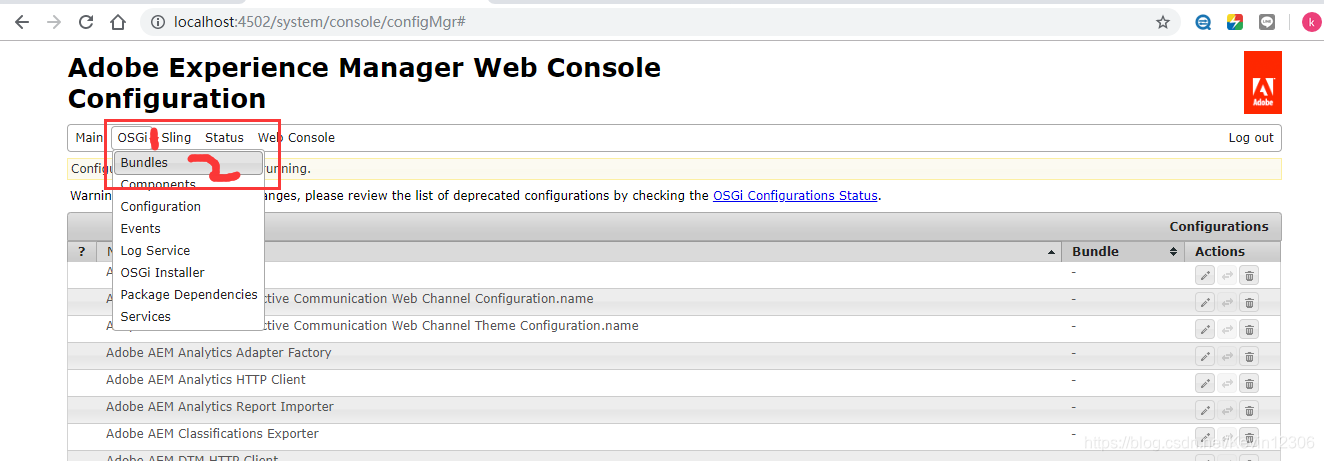1324x461 pixels.
Task: Click the Adobe AEM Classifications Exporter row
Action: point(674,437)
